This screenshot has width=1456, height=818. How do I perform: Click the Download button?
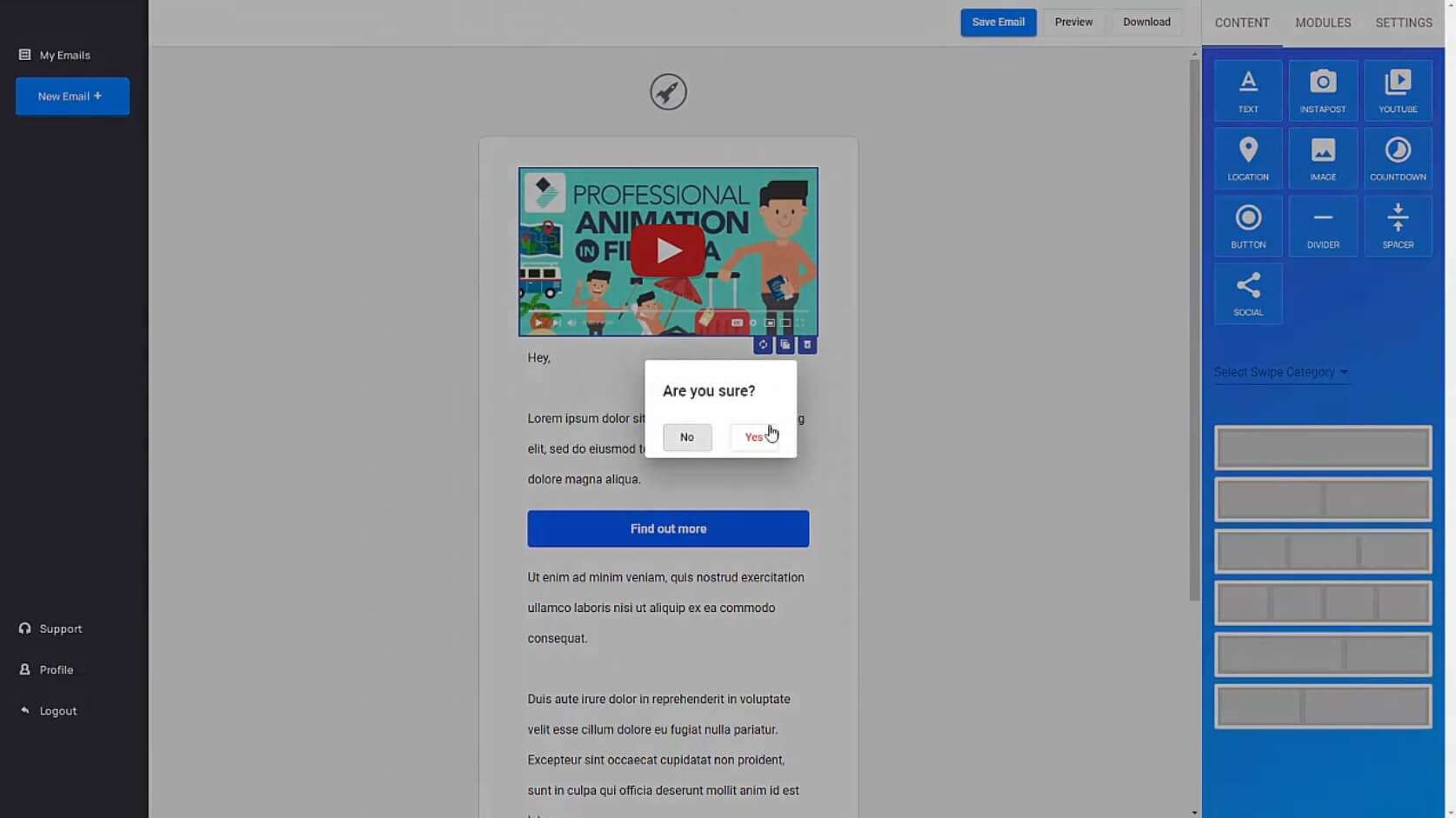point(1146,23)
